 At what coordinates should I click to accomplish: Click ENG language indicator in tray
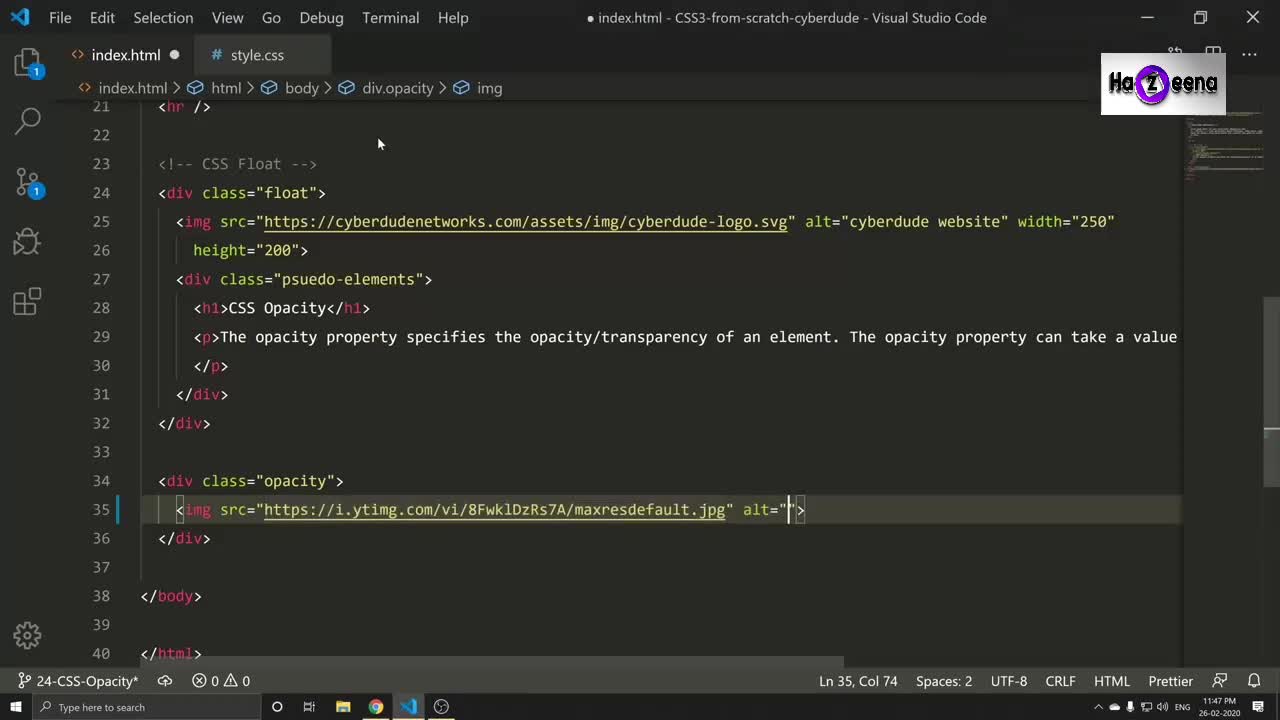1183,707
